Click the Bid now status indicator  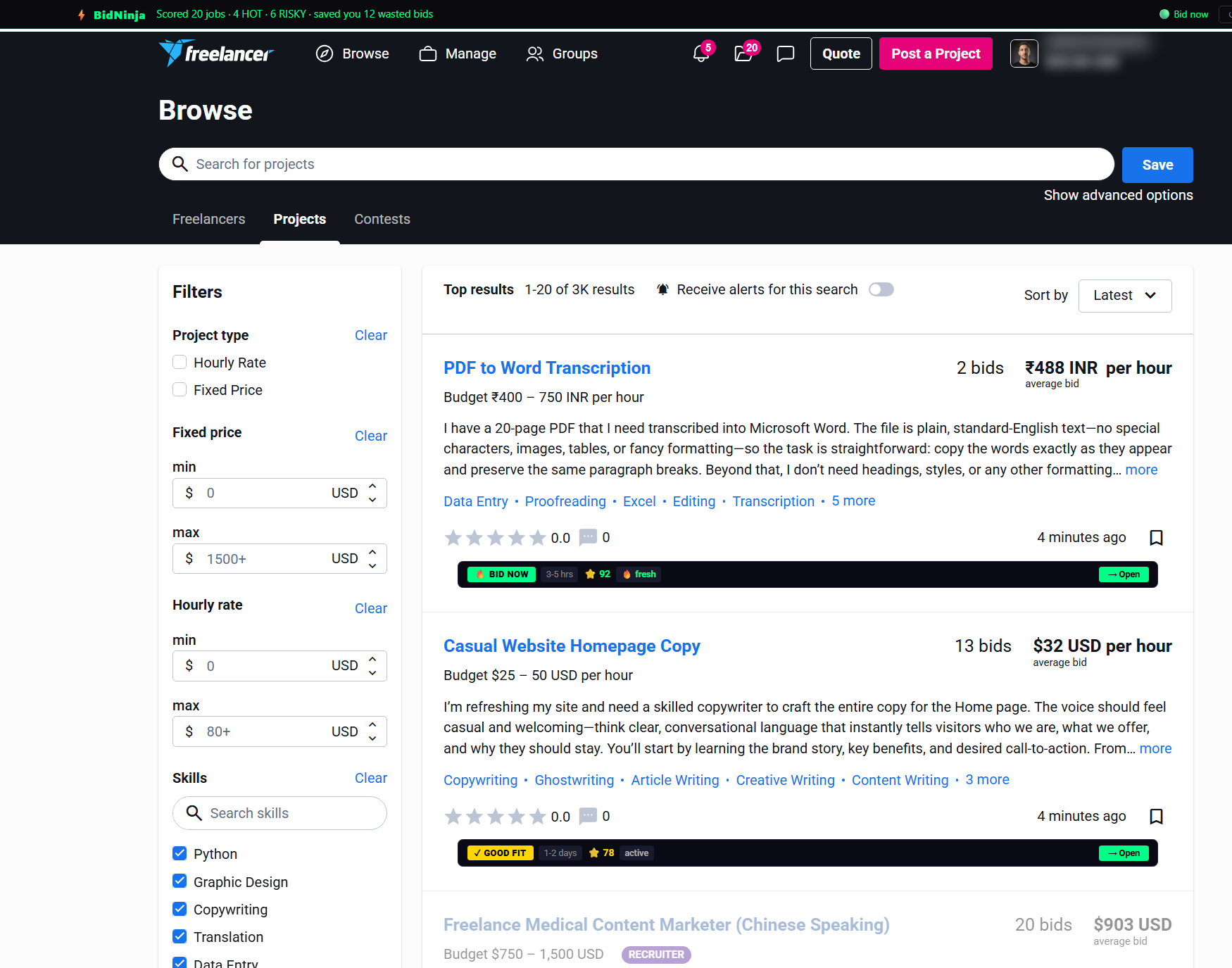[x=1184, y=14]
